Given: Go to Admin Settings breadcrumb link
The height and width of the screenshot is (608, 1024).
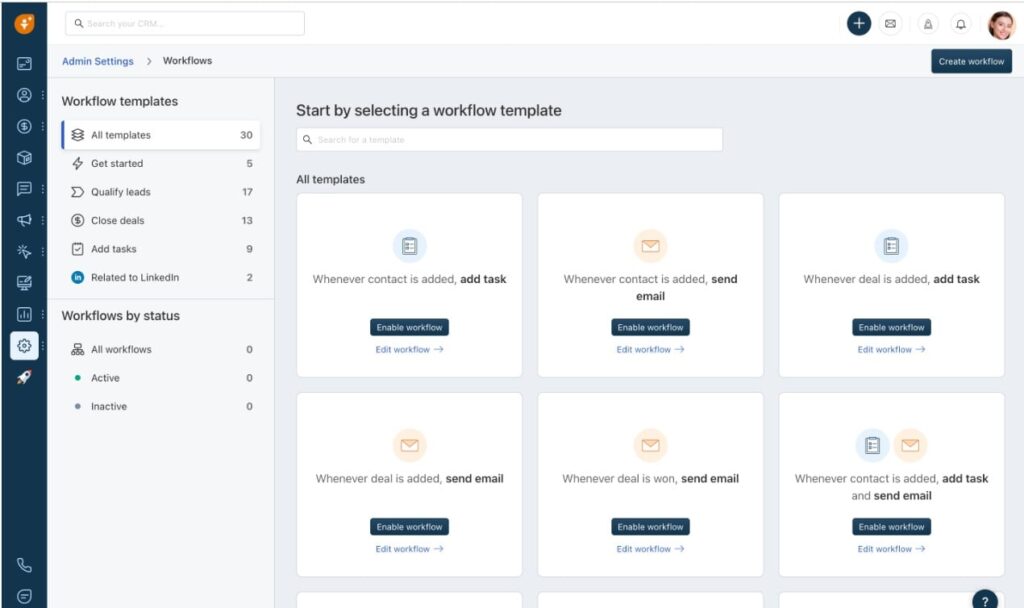Looking at the screenshot, I should coord(98,61).
